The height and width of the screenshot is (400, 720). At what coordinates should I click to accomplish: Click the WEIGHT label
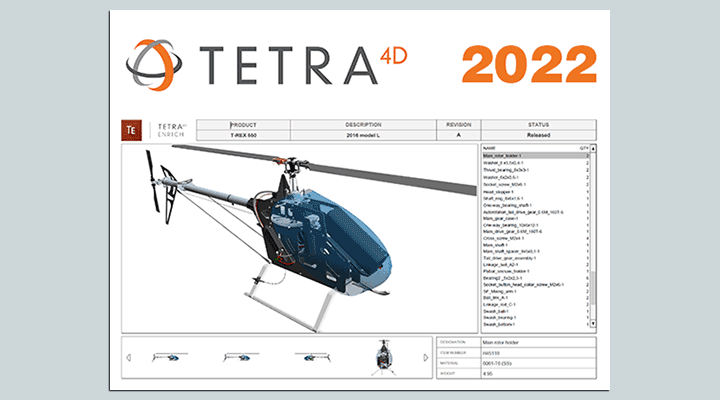(448, 374)
